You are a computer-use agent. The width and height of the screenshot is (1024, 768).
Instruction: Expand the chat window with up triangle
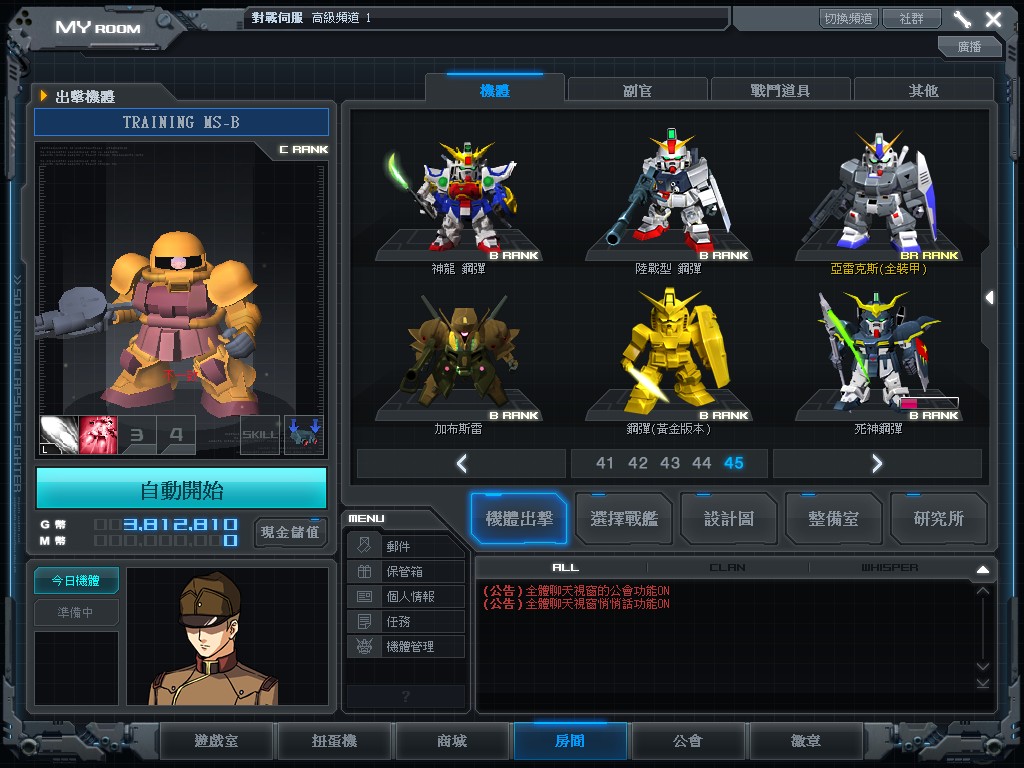pyautogui.click(x=983, y=569)
